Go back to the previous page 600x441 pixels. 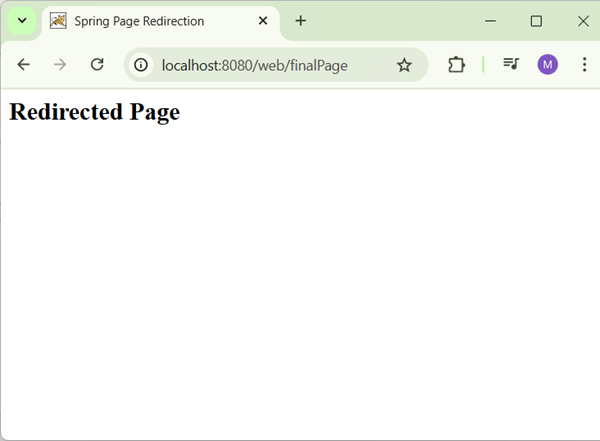pos(23,64)
